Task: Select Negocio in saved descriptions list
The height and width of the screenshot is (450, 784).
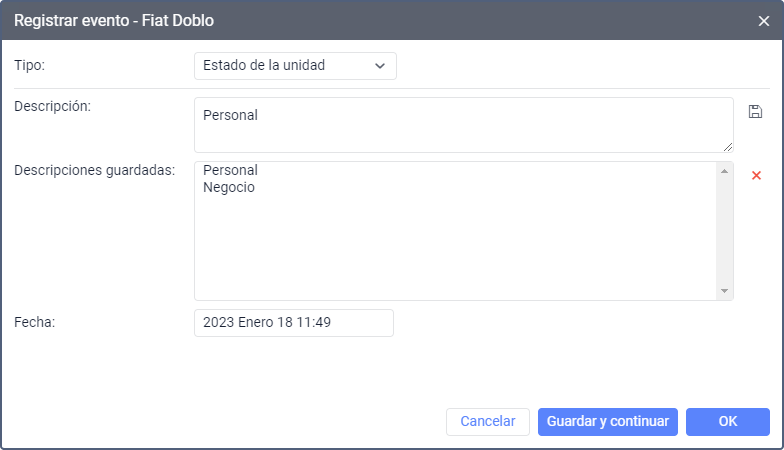Action: pyautogui.click(x=229, y=187)
